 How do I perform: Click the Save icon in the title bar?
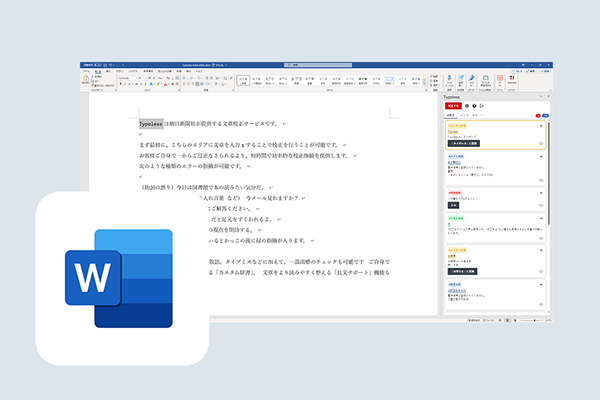click(105, 65)
